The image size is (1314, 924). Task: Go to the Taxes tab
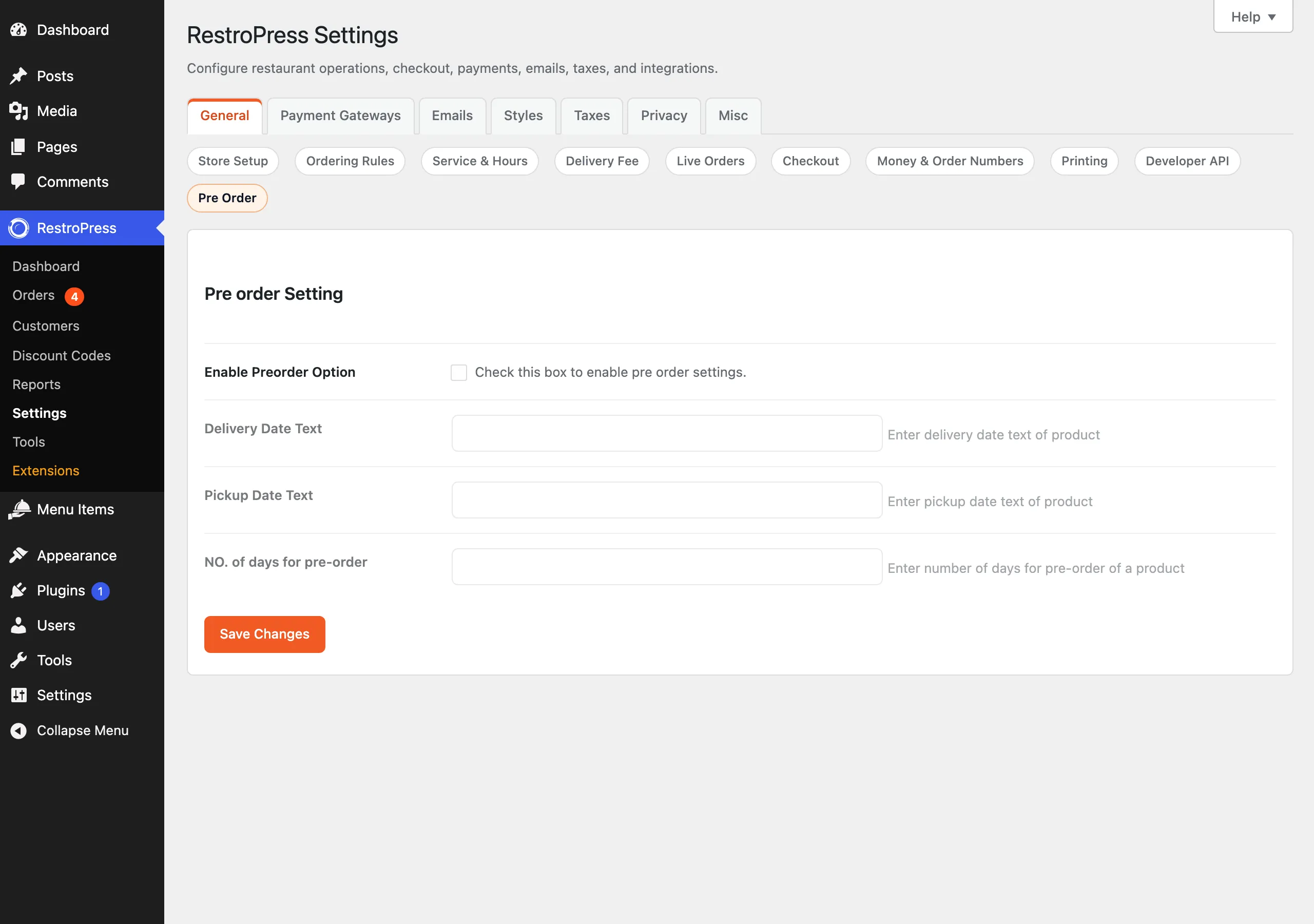[592, 116]
